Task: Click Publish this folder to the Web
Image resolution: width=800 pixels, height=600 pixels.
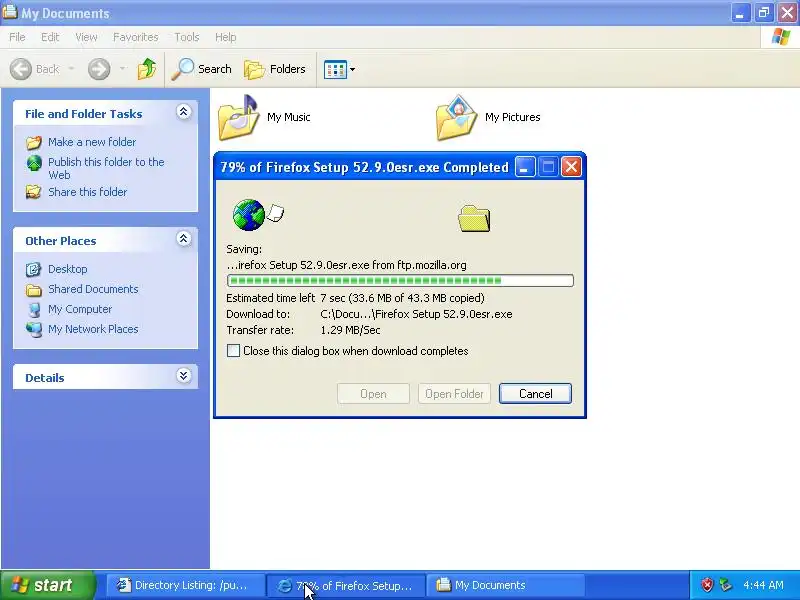Action: coord(106,168)
